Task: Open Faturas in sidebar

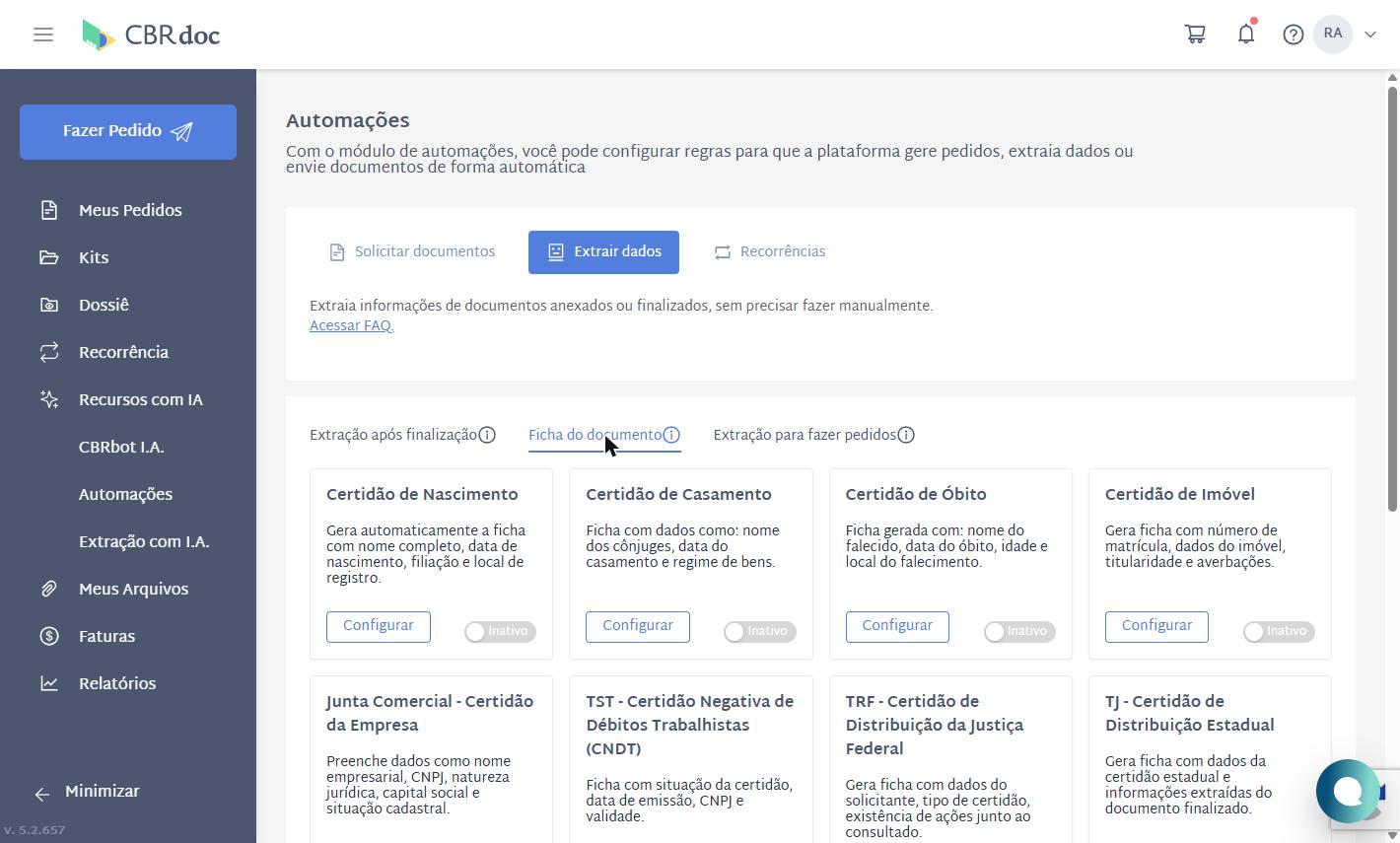Action: [x=106, y=637]
